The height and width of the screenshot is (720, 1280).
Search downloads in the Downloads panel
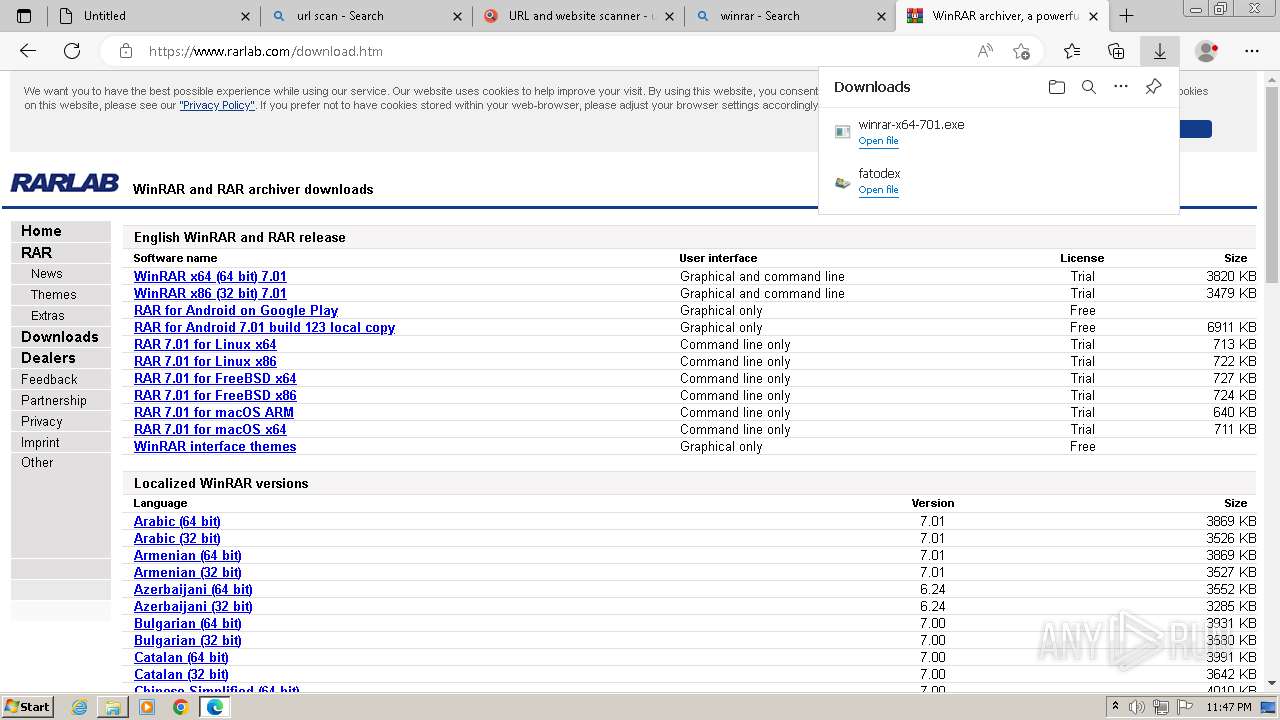click(x=1089, y=87)
